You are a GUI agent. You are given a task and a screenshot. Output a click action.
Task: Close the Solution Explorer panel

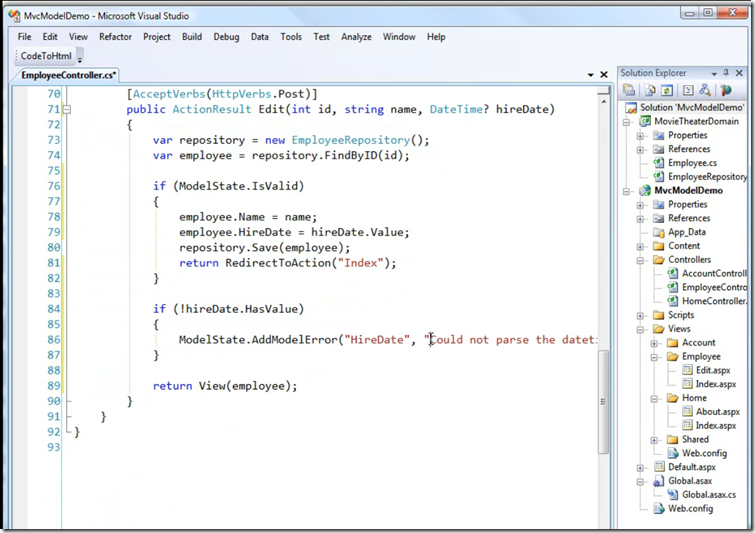click(740, 73)
